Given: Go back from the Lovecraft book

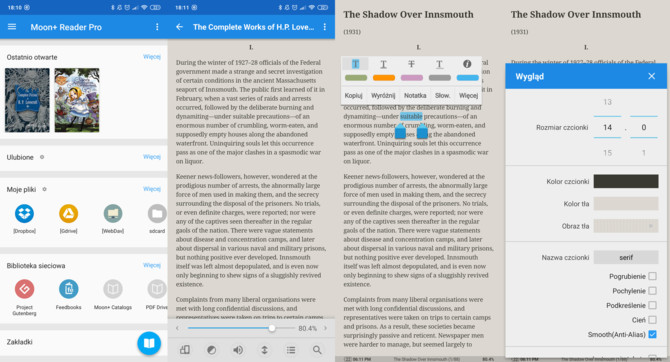Looking at the screenshot, I should [x=179, y=27].
